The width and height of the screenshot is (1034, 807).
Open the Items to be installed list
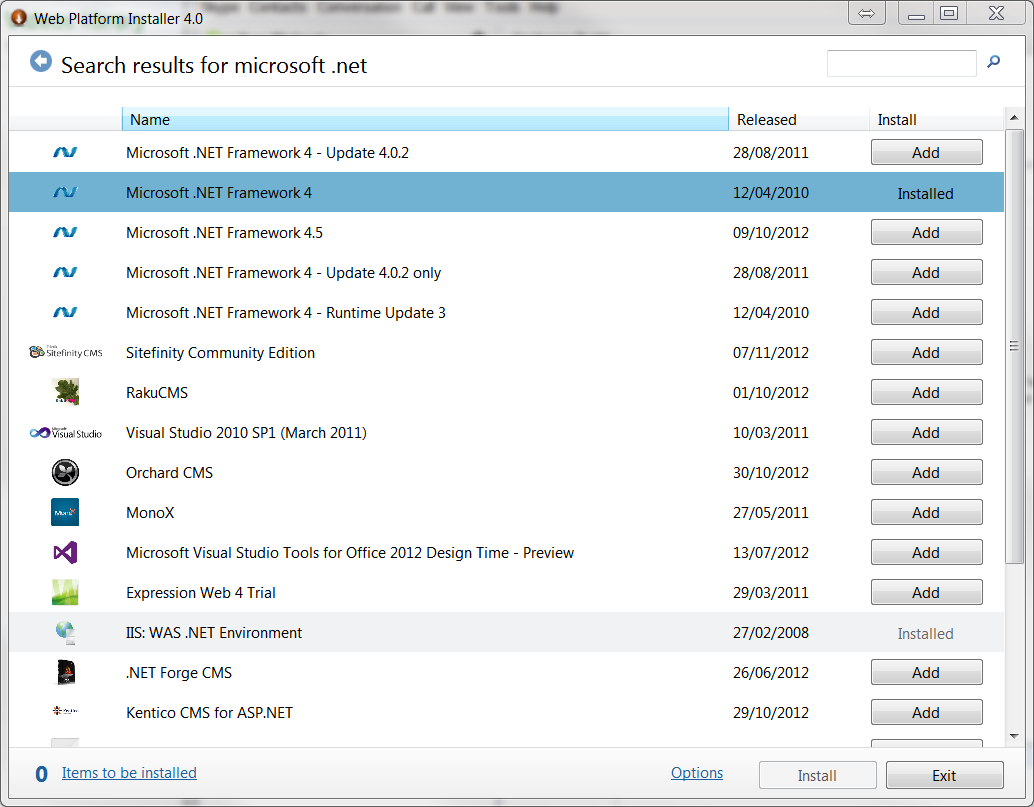pos(129,772)
